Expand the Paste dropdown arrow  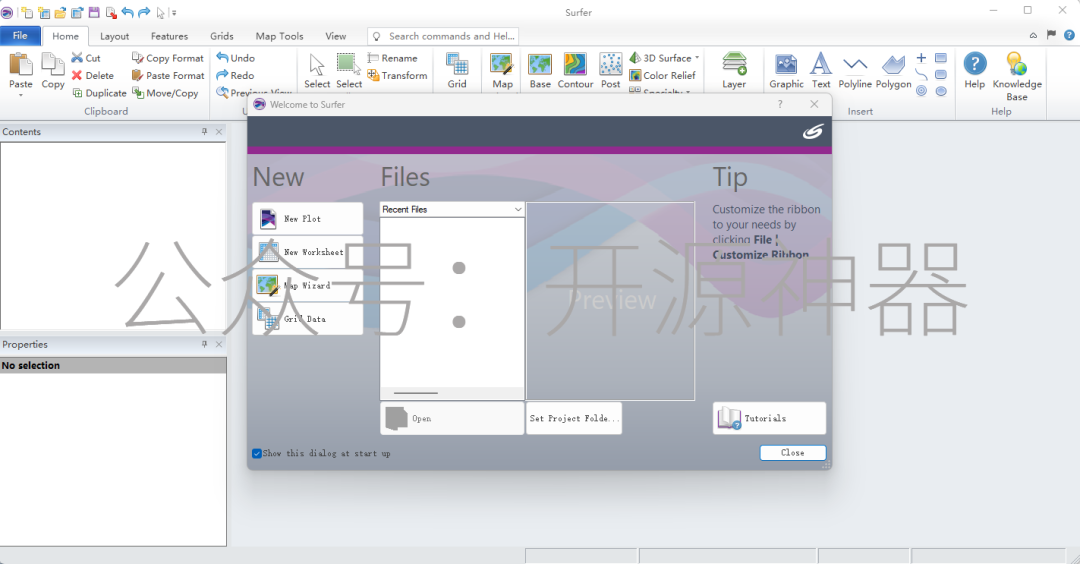(20, 95)
